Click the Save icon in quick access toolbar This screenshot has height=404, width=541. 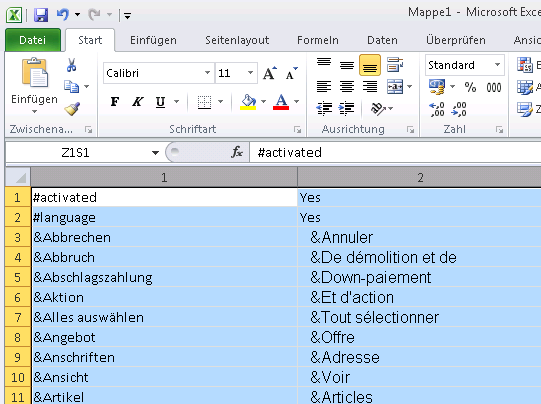tap(41, 15)
